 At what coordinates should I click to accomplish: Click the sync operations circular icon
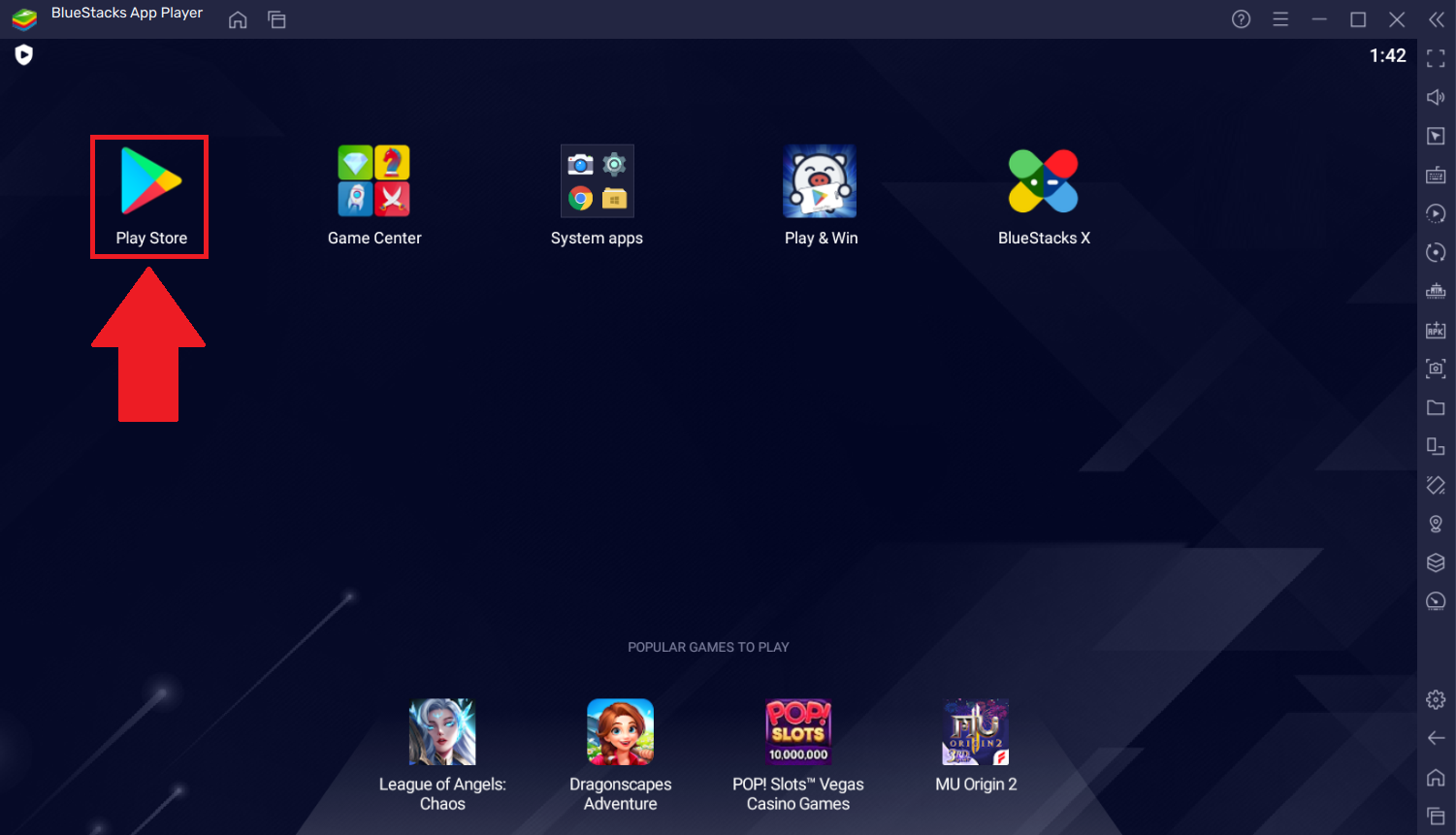coord(1436,252)
